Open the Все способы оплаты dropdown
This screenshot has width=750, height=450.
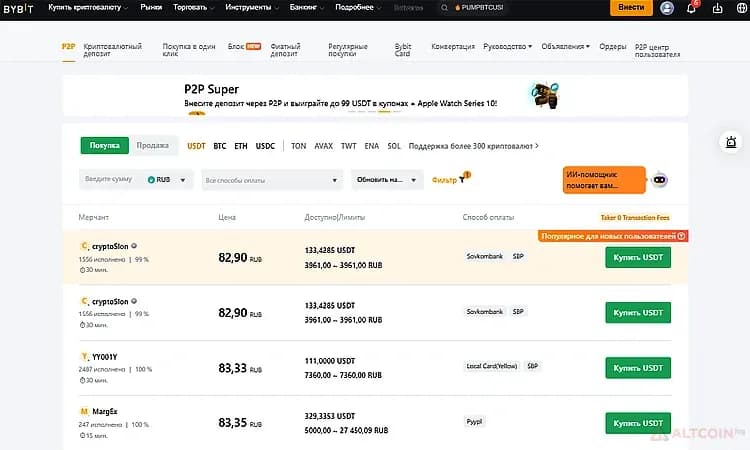point(272,180)
